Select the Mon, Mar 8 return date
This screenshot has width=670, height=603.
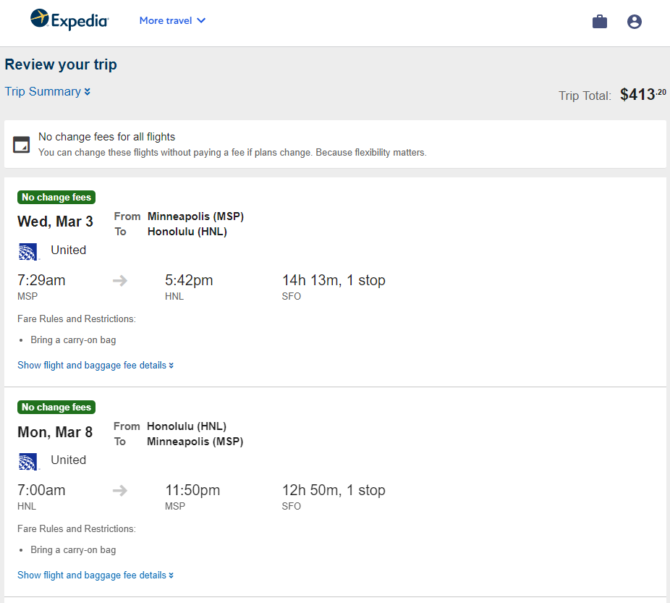55,432
